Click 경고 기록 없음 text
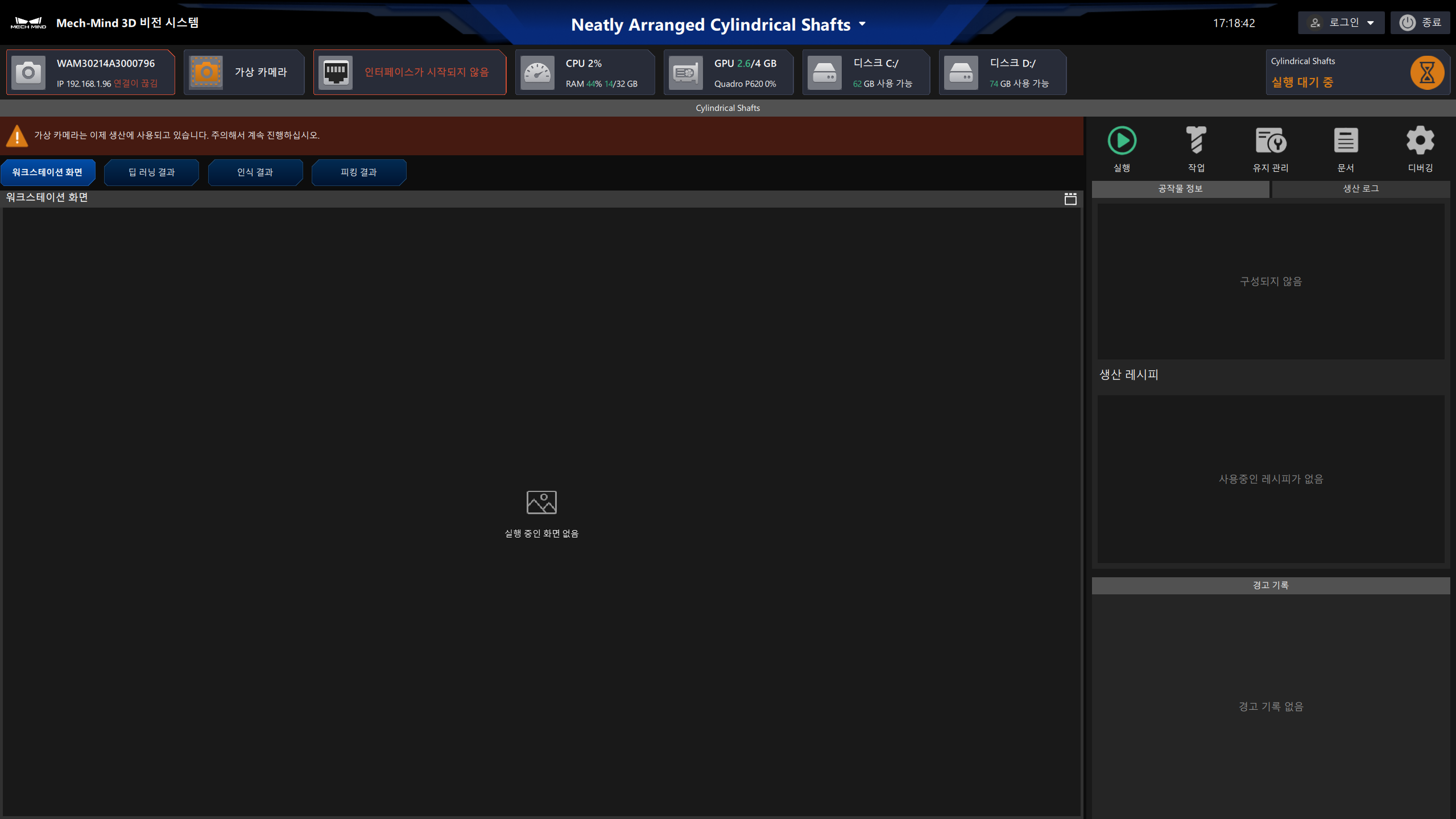 (1271, 707)
